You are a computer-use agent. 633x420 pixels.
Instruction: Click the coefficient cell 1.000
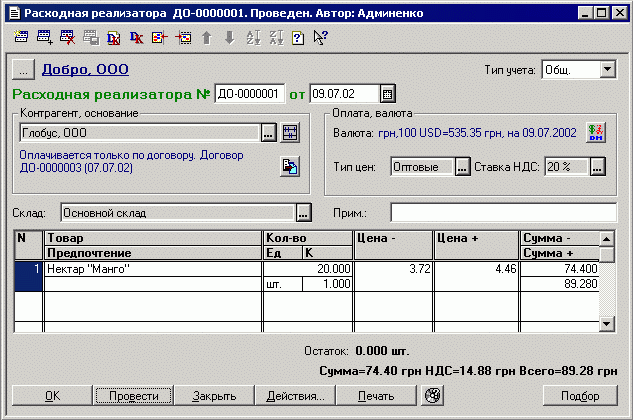327,284
